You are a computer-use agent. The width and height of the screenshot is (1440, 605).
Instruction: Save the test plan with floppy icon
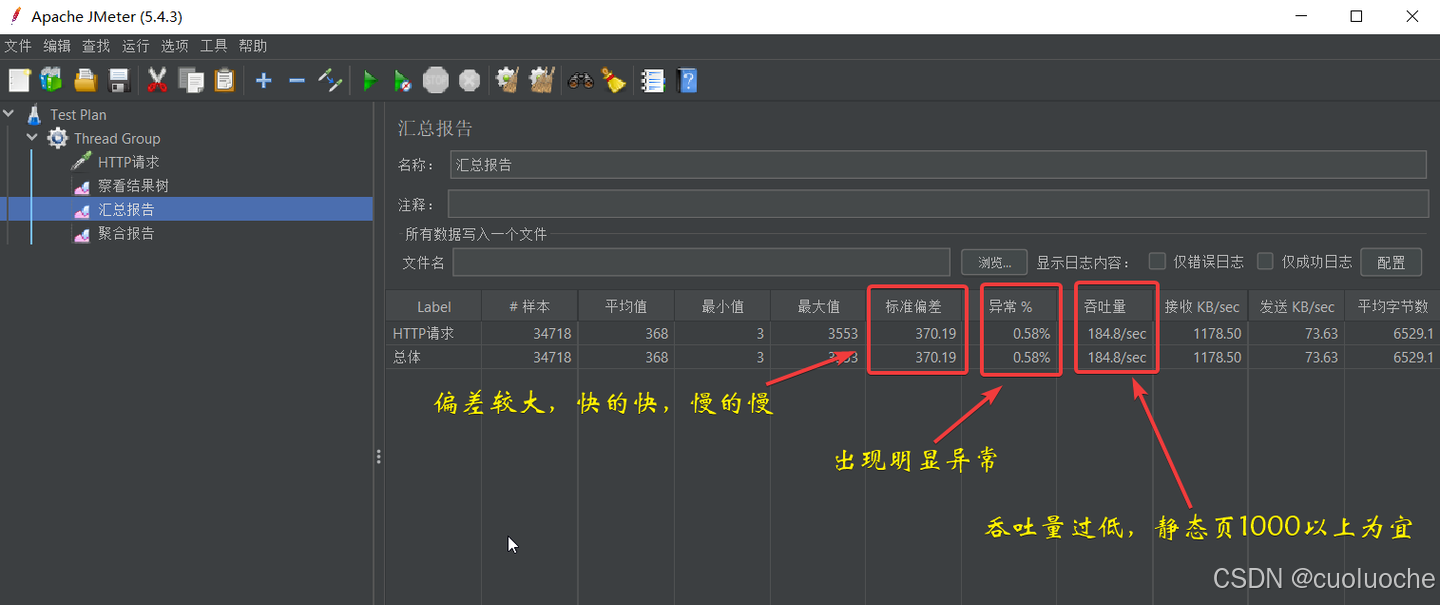point(119,80)
